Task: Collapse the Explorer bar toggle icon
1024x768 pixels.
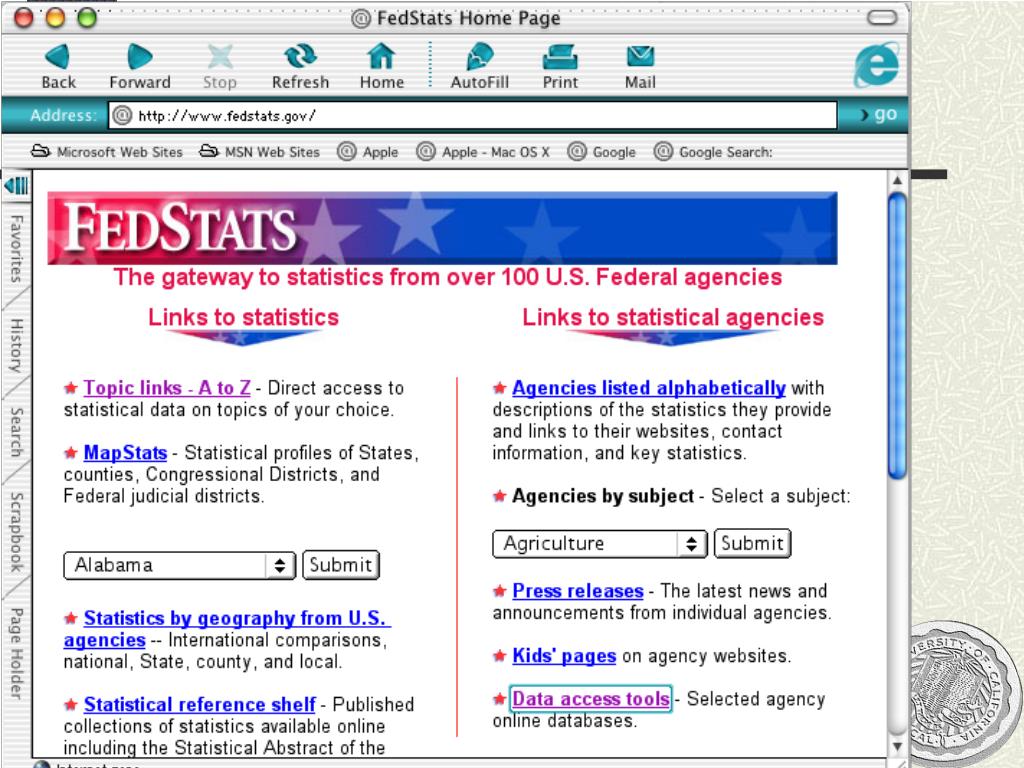Action: [16, 185]
